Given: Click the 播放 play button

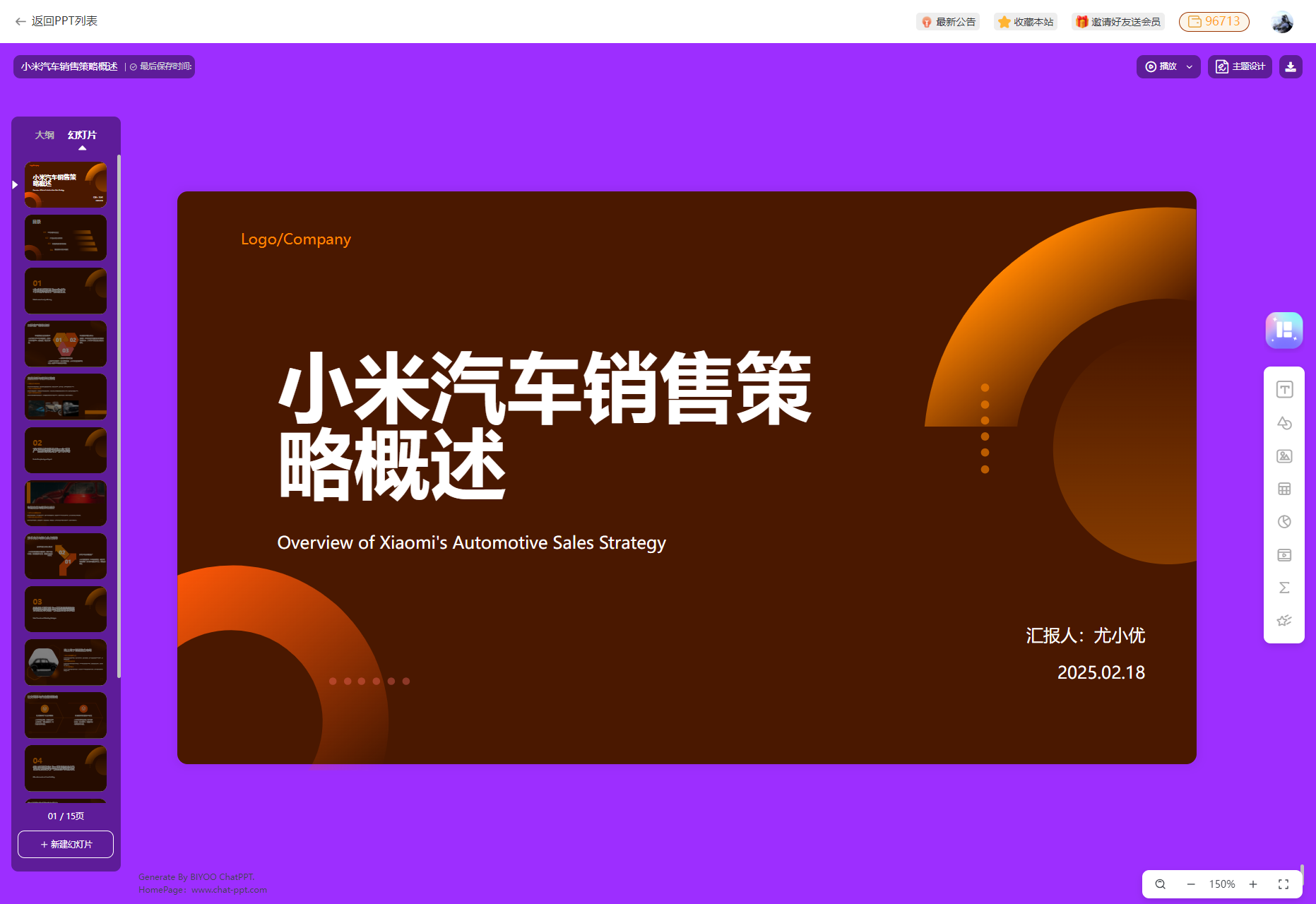Looking at the screenshot, I should click(1161, 66).
